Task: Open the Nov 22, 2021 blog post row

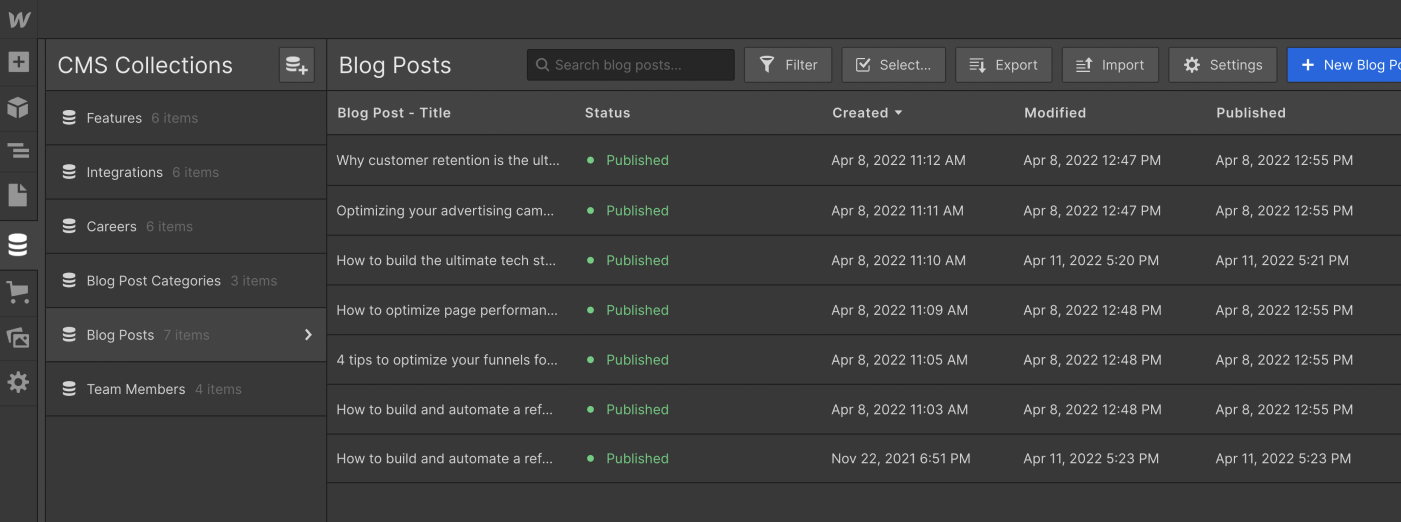Action: click(444, 459)
